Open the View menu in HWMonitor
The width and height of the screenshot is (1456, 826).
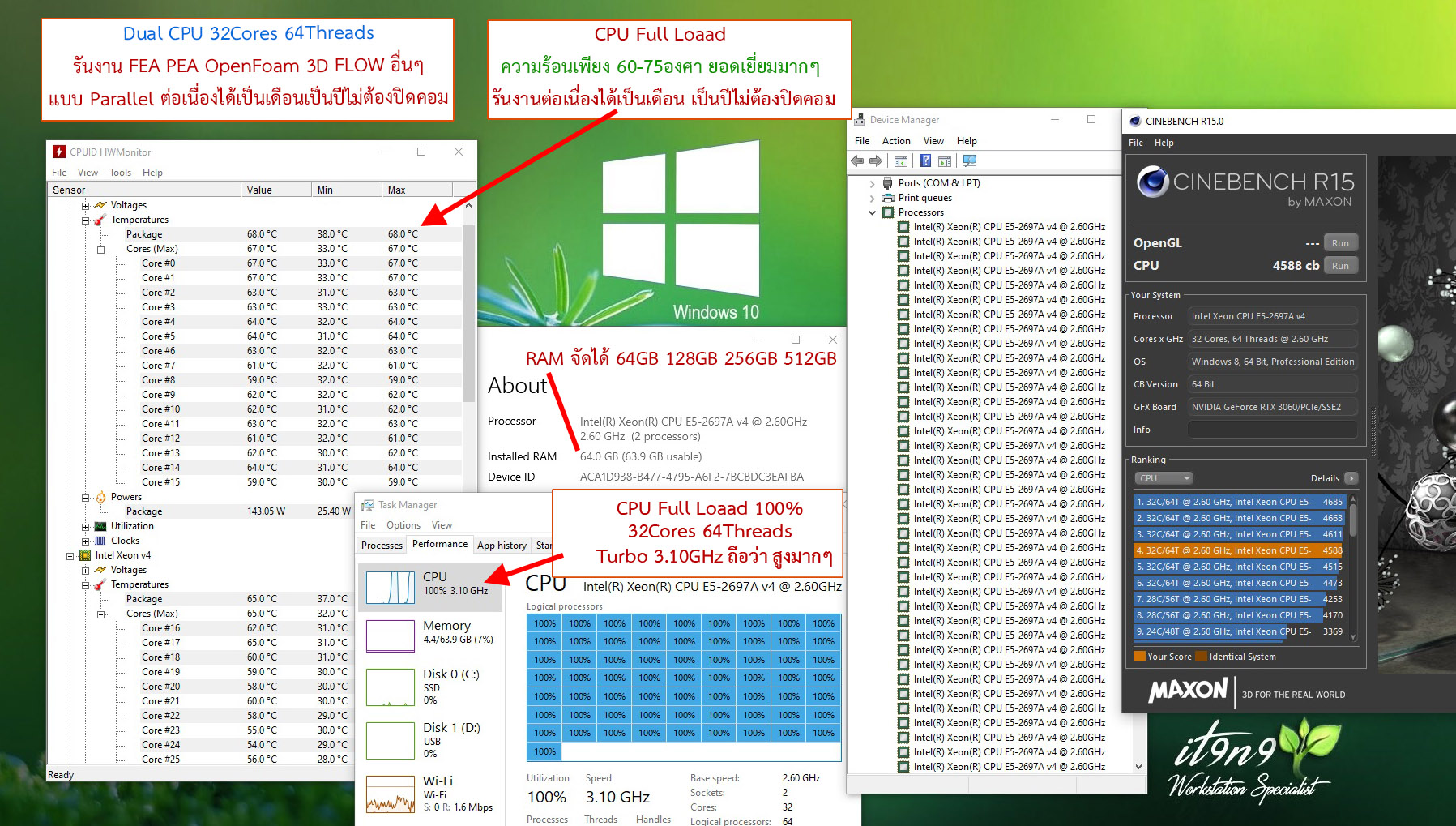pos(88,173)
